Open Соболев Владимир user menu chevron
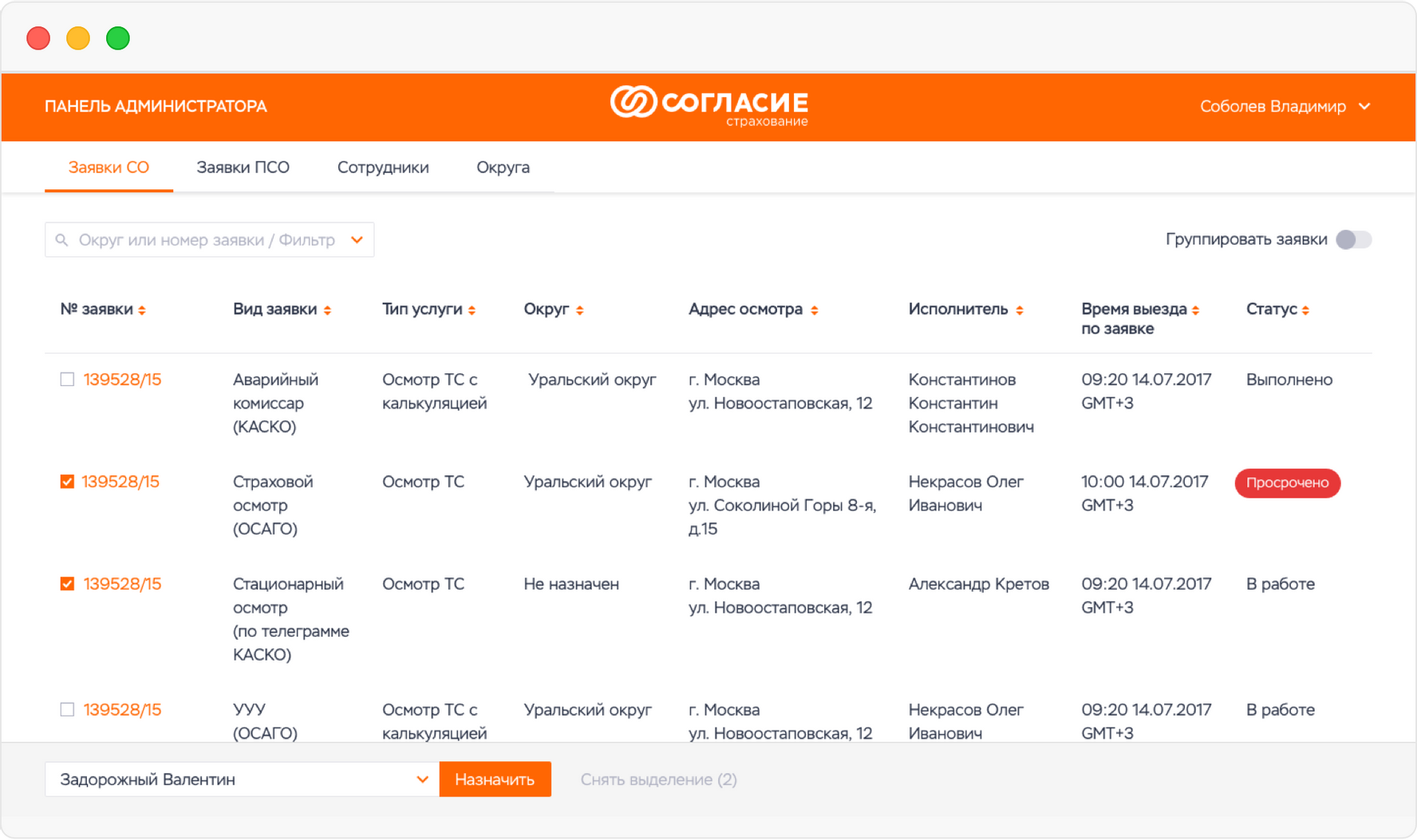 (x=1364, y=106)
